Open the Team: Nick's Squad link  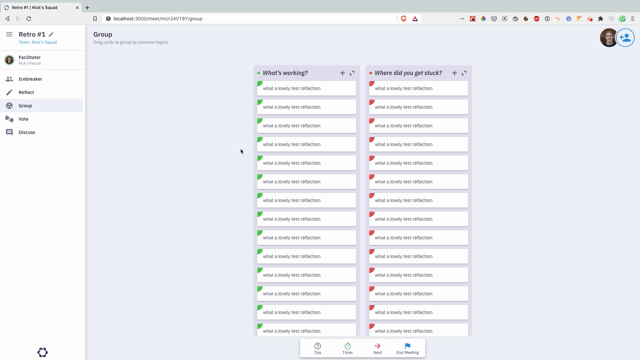click(38, 42)
